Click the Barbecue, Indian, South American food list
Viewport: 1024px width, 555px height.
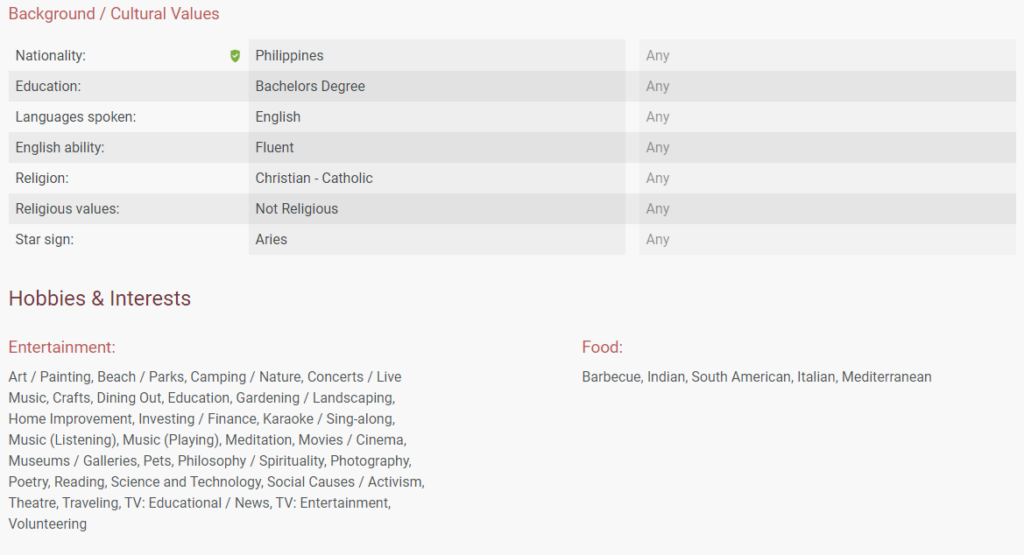[x=756, y=377]
